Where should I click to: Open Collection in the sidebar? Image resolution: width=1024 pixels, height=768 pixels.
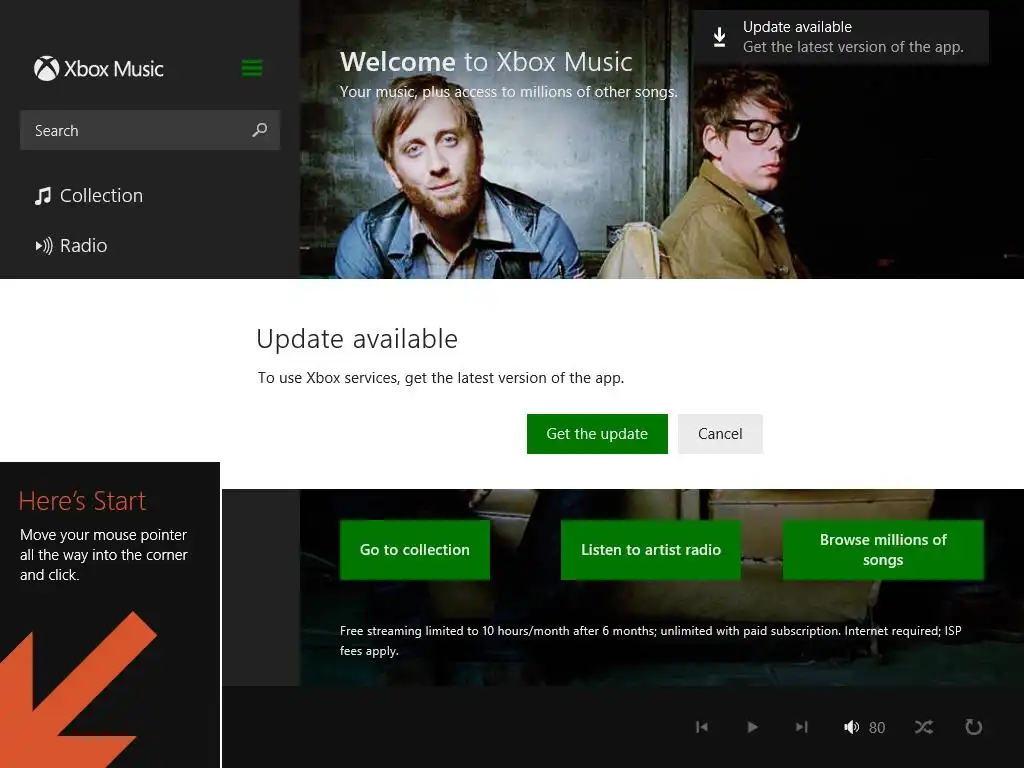[89, 195]
